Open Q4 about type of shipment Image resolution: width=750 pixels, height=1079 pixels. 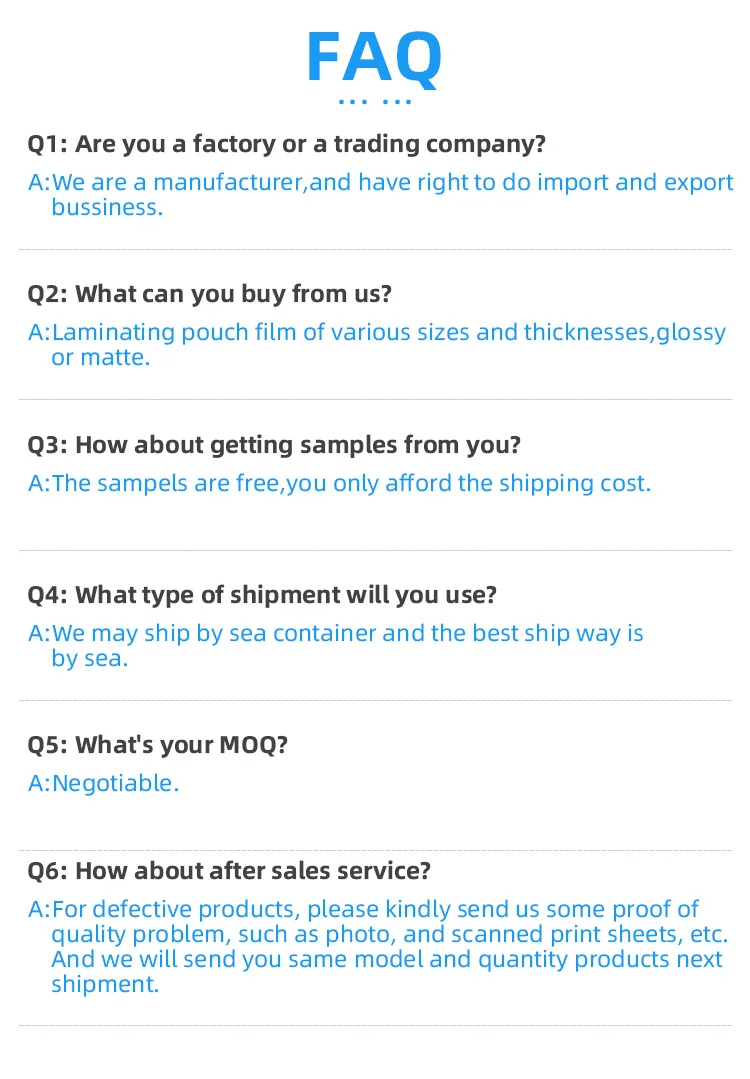tap(261, 595)
